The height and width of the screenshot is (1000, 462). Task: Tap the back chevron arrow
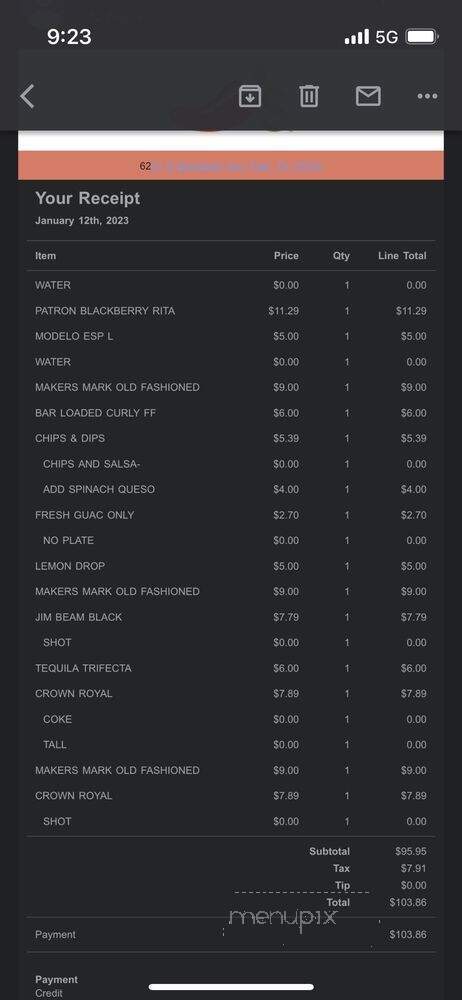coord(27,96)
